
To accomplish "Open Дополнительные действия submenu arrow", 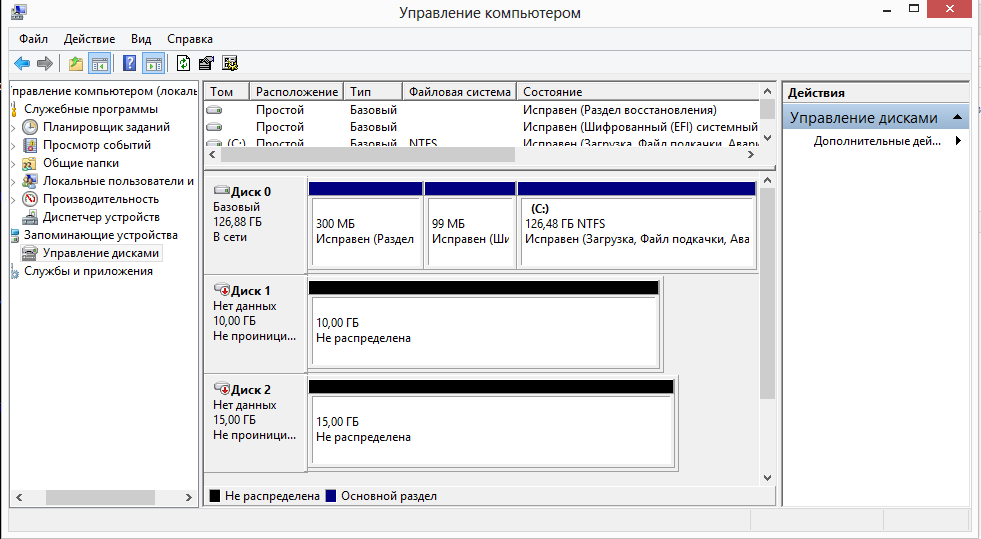I will click(958, 141).
